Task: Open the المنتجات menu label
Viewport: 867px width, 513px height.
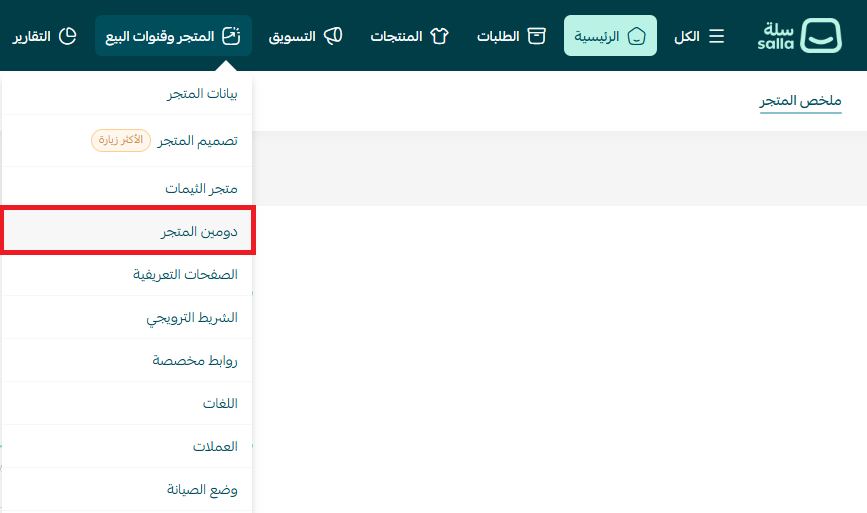Action: click(x=396, y=36)
